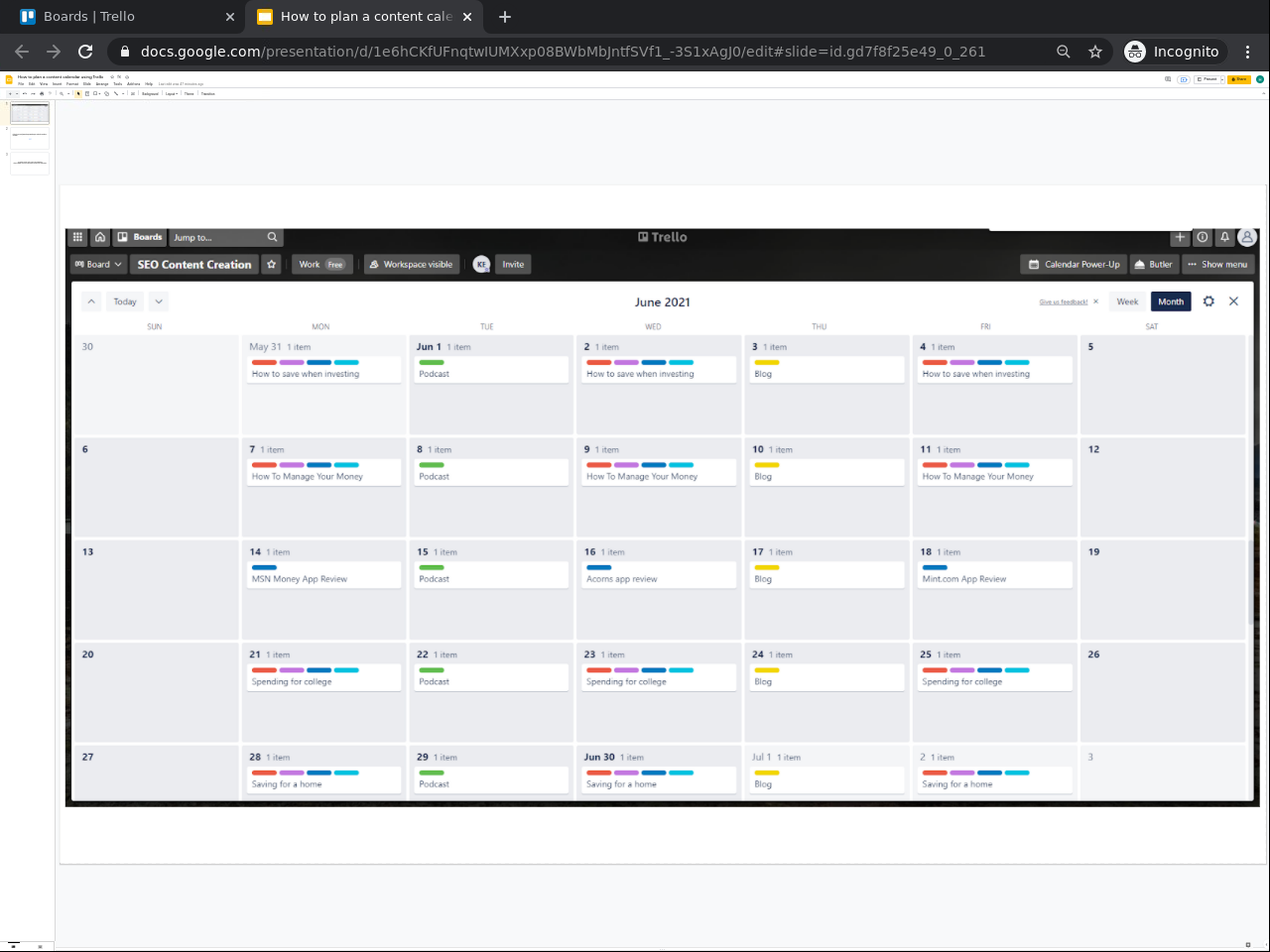1270x952 pixels.
Task: Open the Google Slides home logo
Action: pyautogui.click(x=9, y=79)
